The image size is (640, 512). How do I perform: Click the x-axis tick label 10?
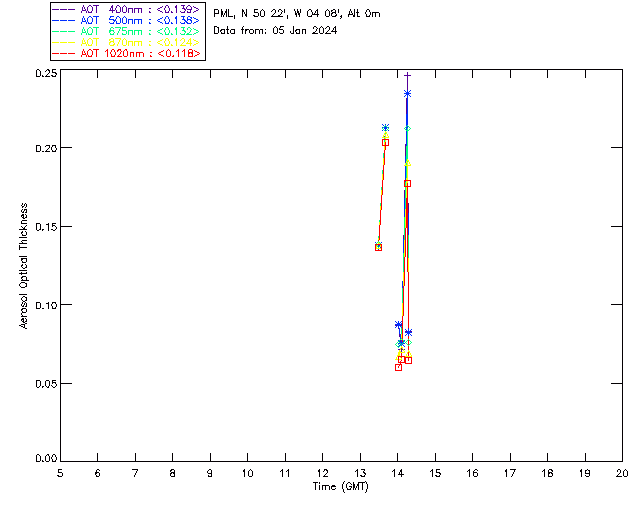click(x=248, y=473)
